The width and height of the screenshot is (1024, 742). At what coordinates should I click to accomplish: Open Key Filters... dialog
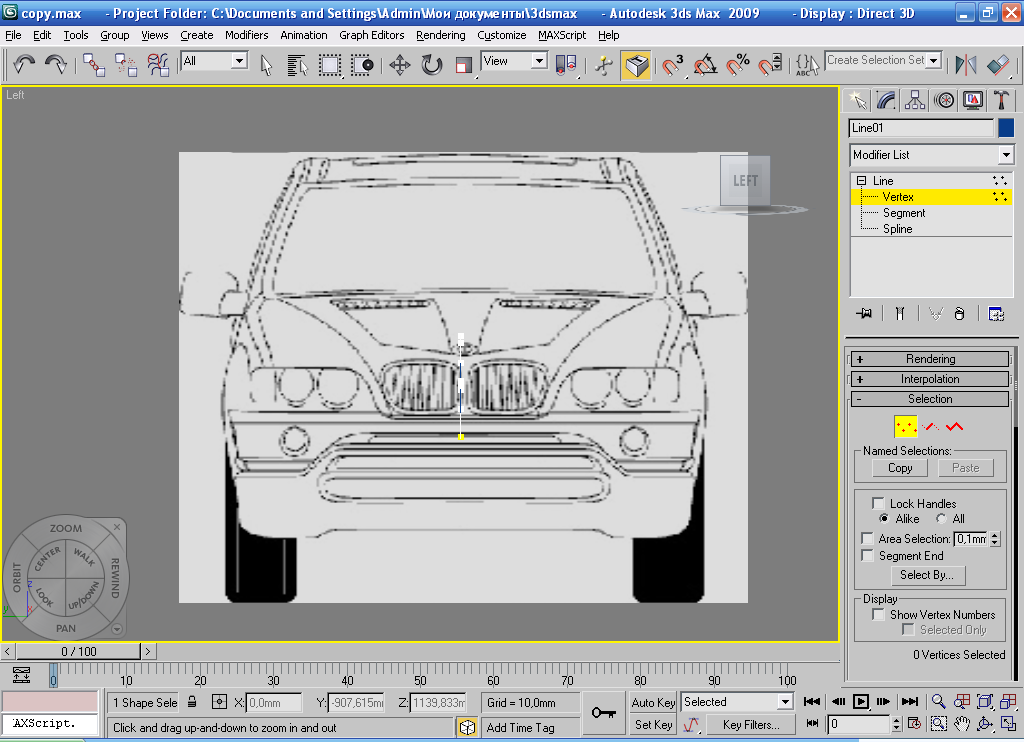(x=751, y=724)
